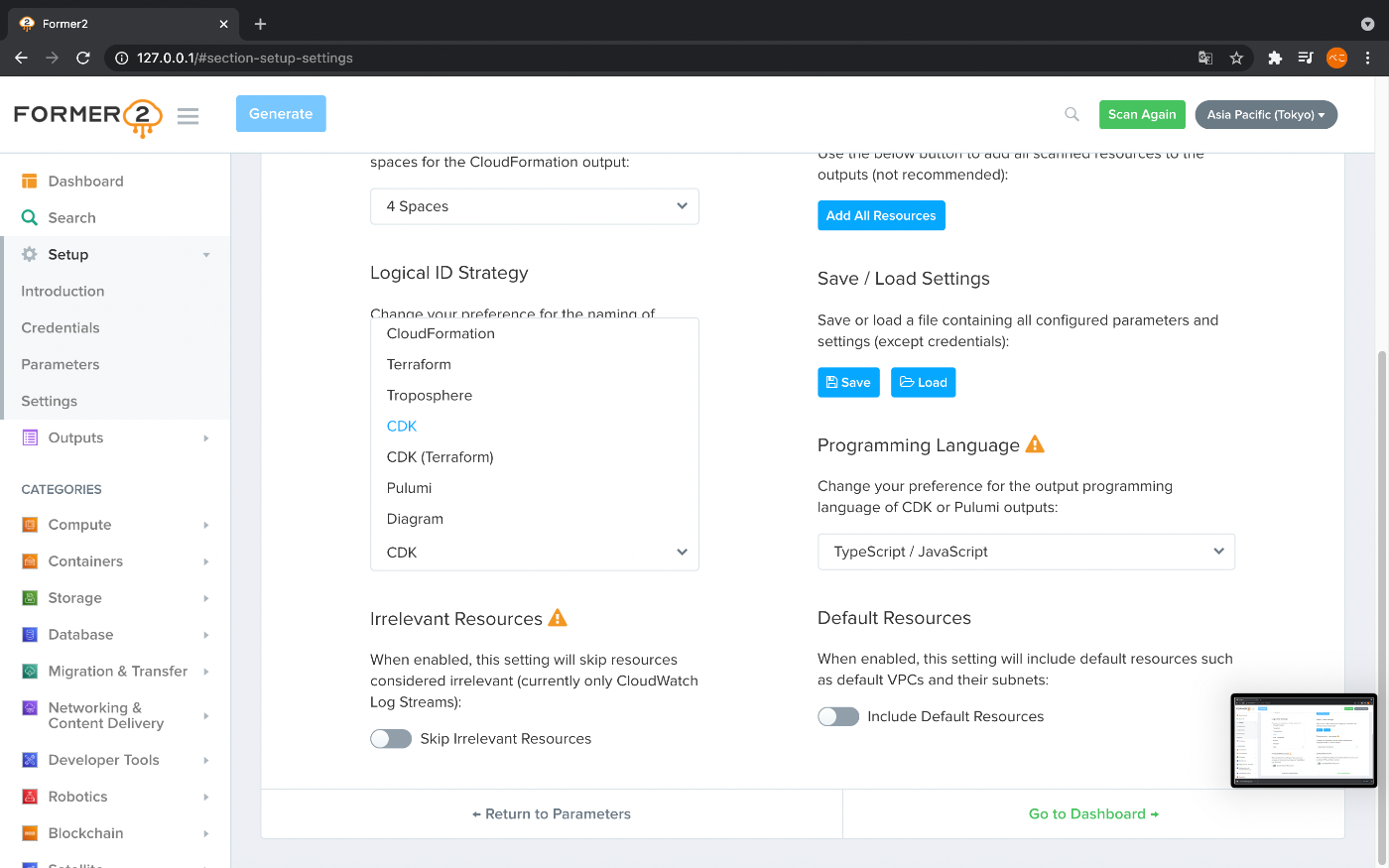This screenshot has width=1389, height=868.
Task: Open the Chrome three-dot menu
Action: (1367, 58)
